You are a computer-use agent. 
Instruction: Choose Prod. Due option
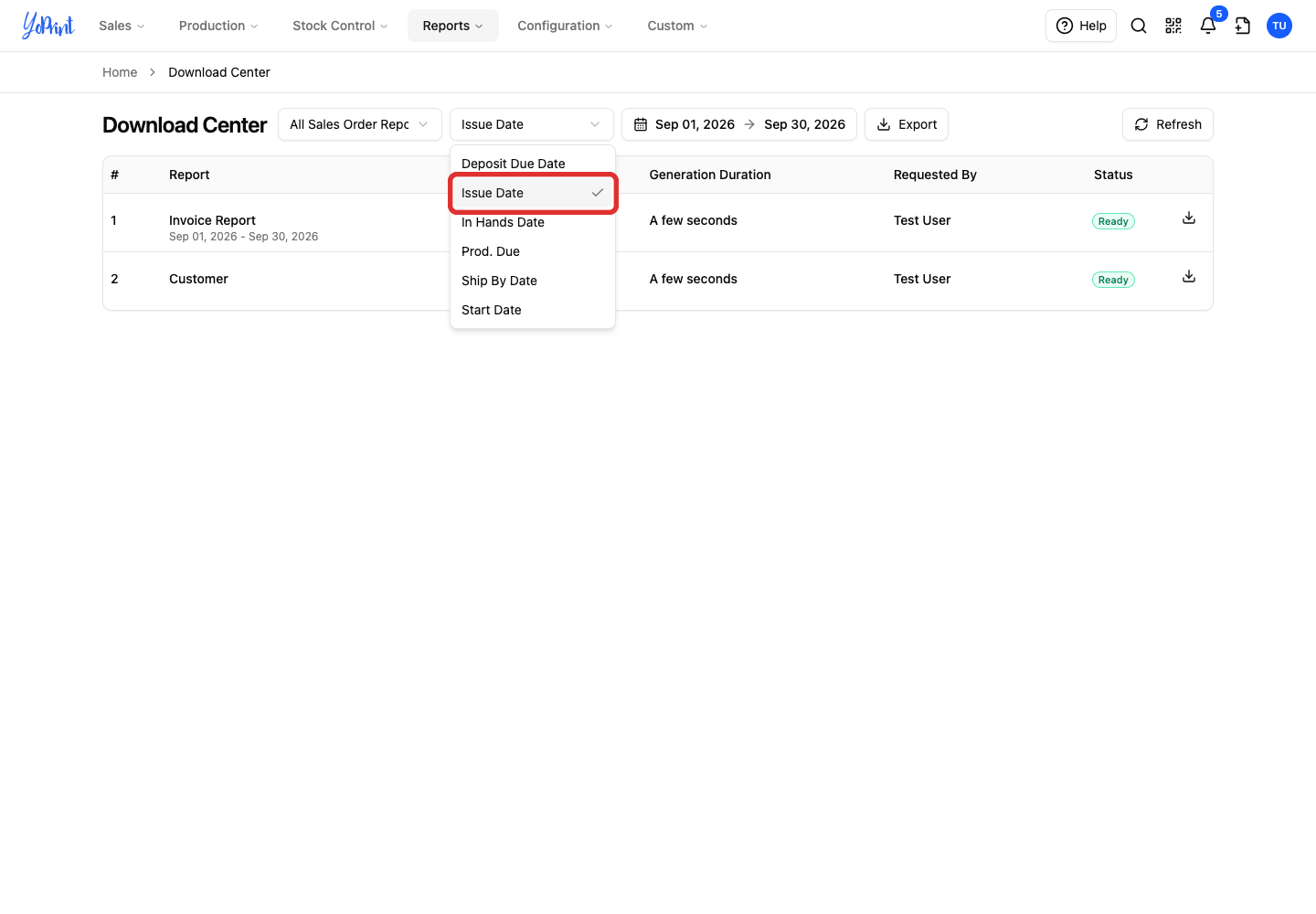coord(533,251)
